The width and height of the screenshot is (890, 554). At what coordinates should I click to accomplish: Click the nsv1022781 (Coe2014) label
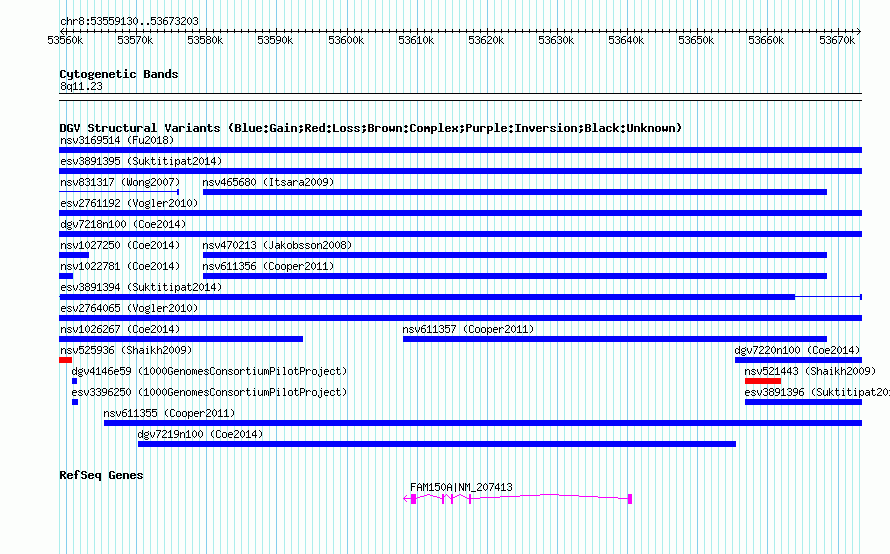click(x=120, y=266)
